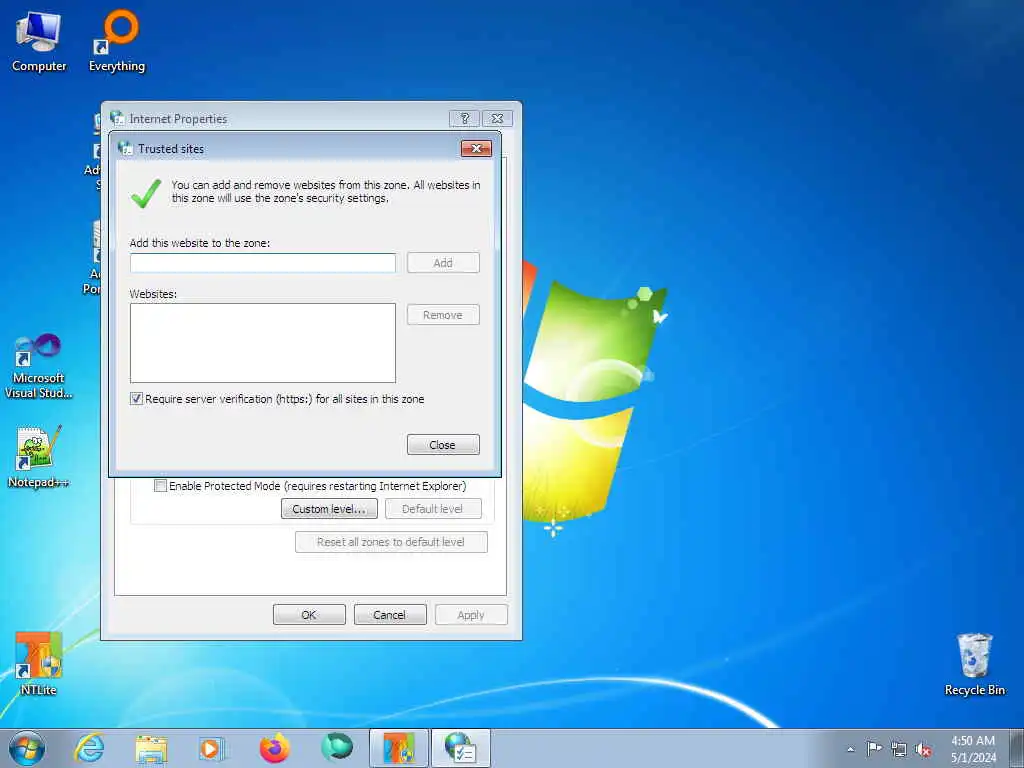Open the Recycle Bin
Screen dimensions: 1024x768
click(x=974, y=664)
